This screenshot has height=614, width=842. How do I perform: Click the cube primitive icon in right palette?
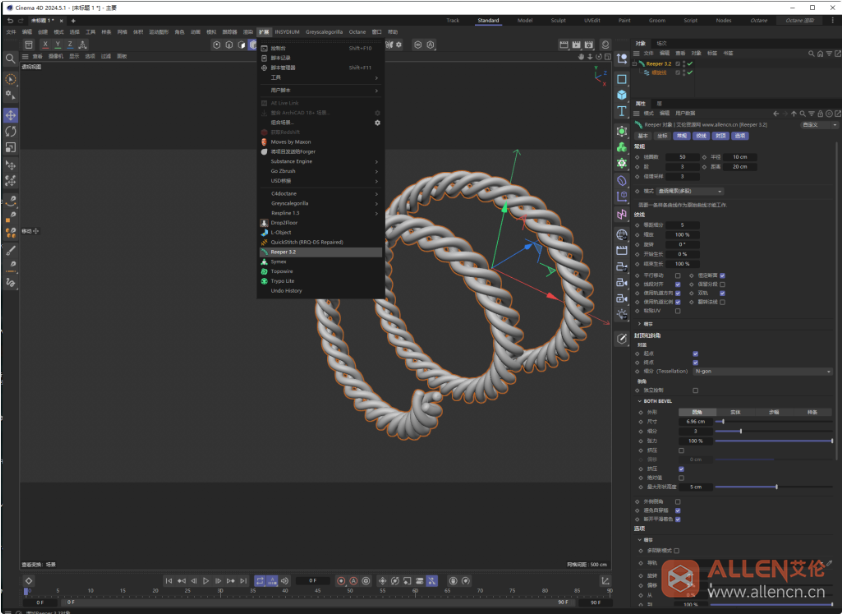pos(622,95)
